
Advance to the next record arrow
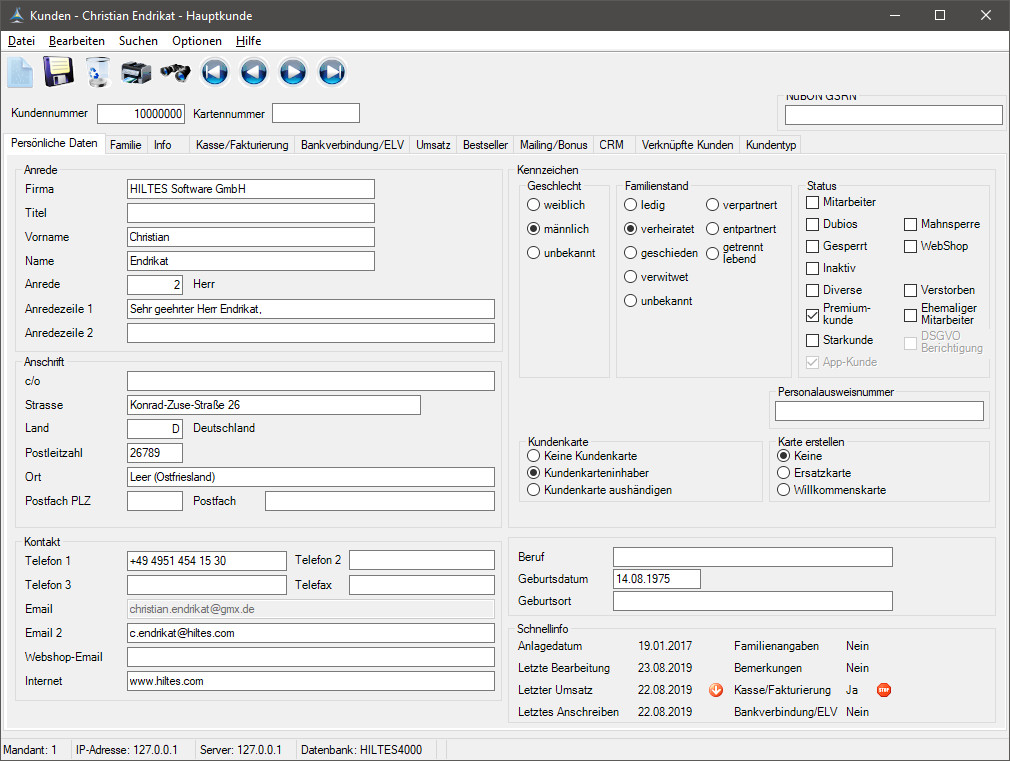coord(293,72)
